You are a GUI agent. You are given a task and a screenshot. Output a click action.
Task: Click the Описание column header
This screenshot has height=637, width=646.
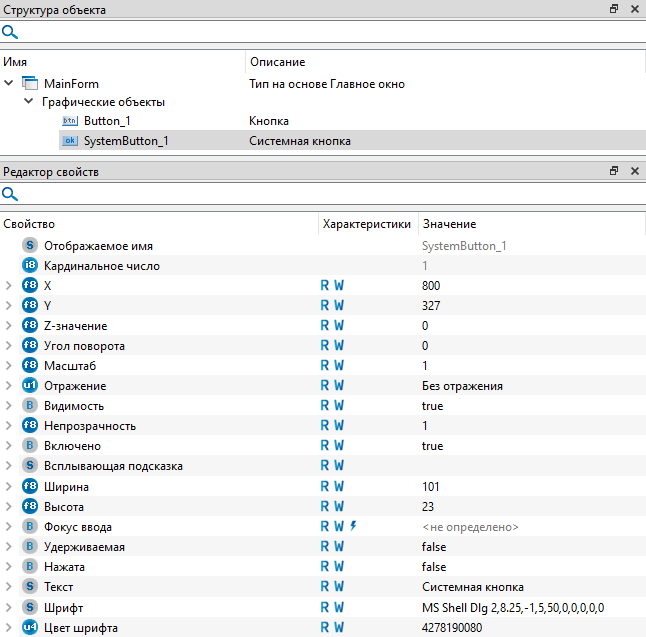[277, 62]
